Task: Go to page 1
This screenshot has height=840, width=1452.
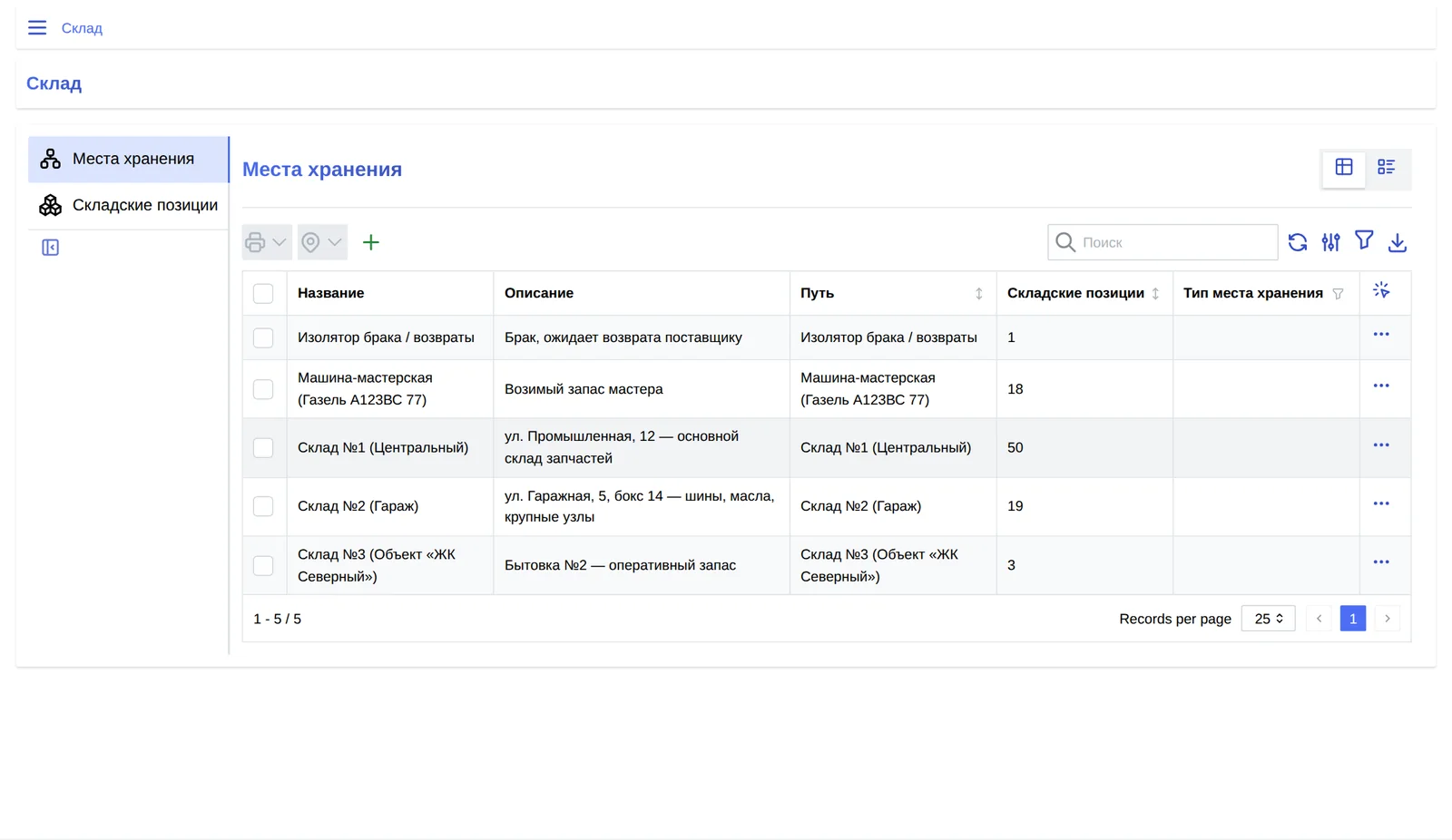Action: [x=1353, y=619]
